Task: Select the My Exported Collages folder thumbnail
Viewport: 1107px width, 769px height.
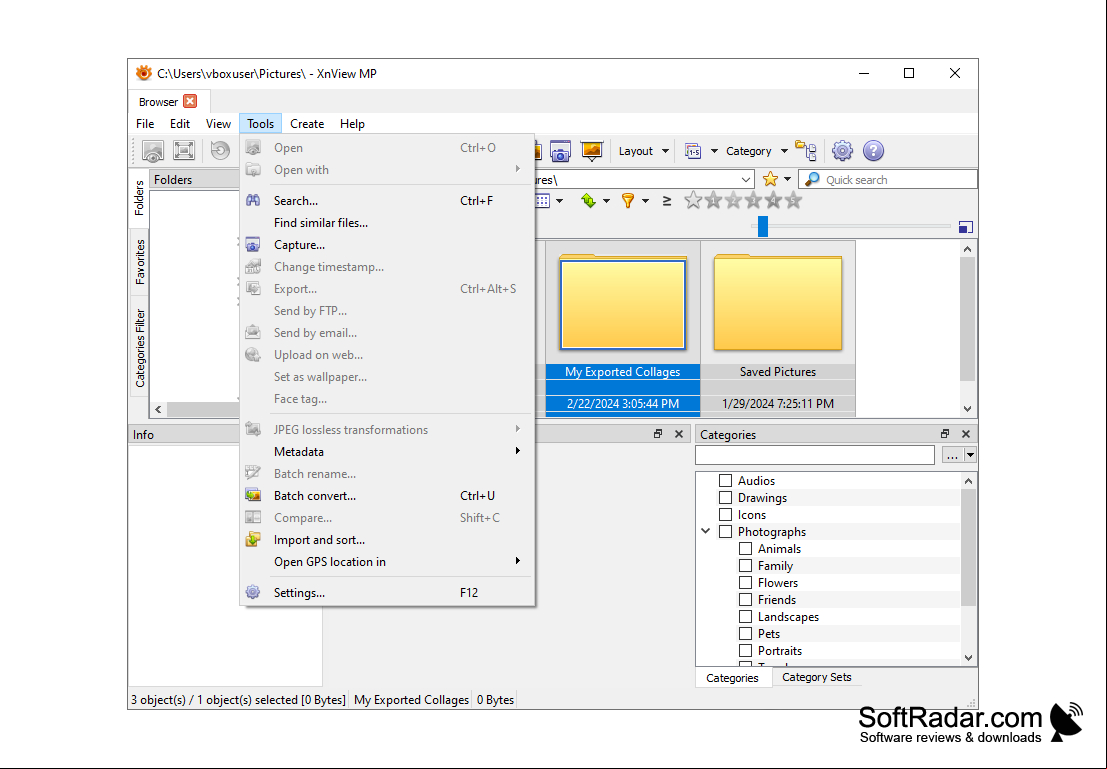Action: click(x=623, y=328)
